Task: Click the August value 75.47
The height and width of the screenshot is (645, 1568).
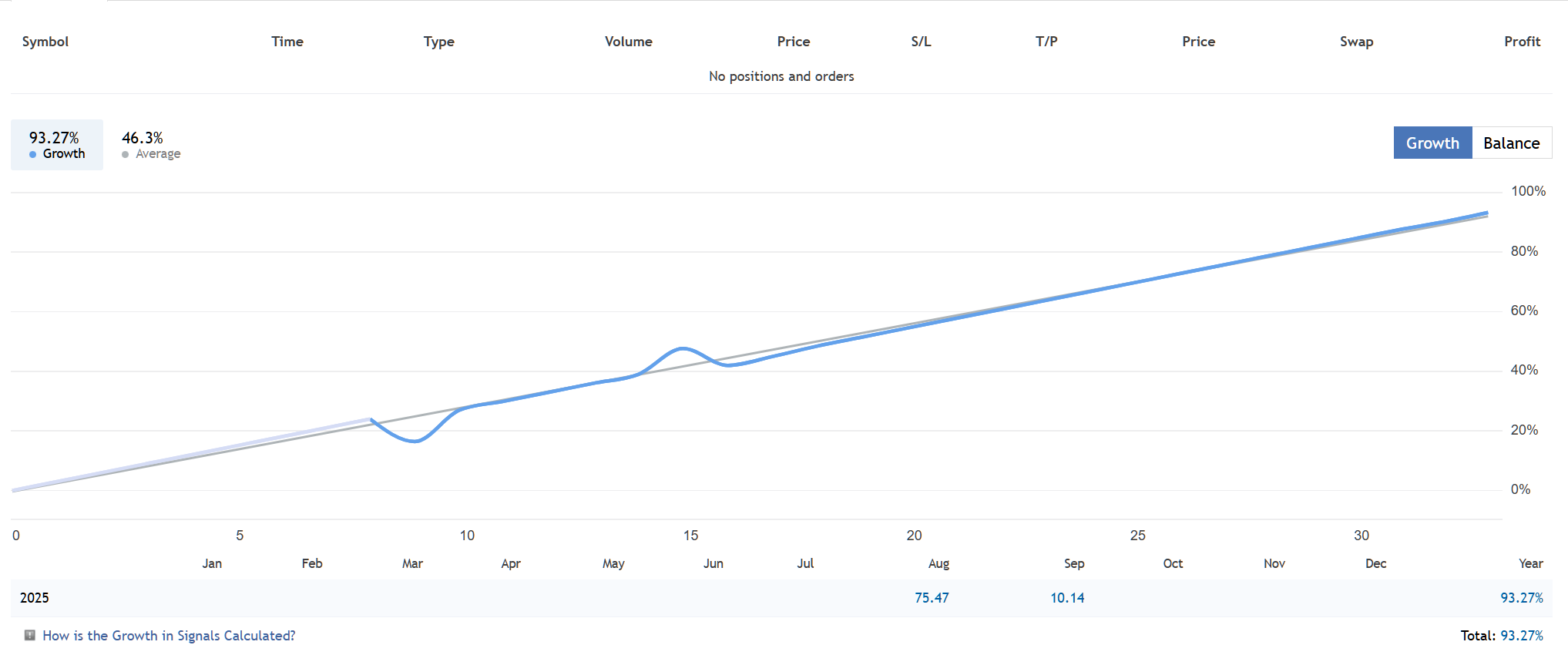Action: click(x=932, y=598)
